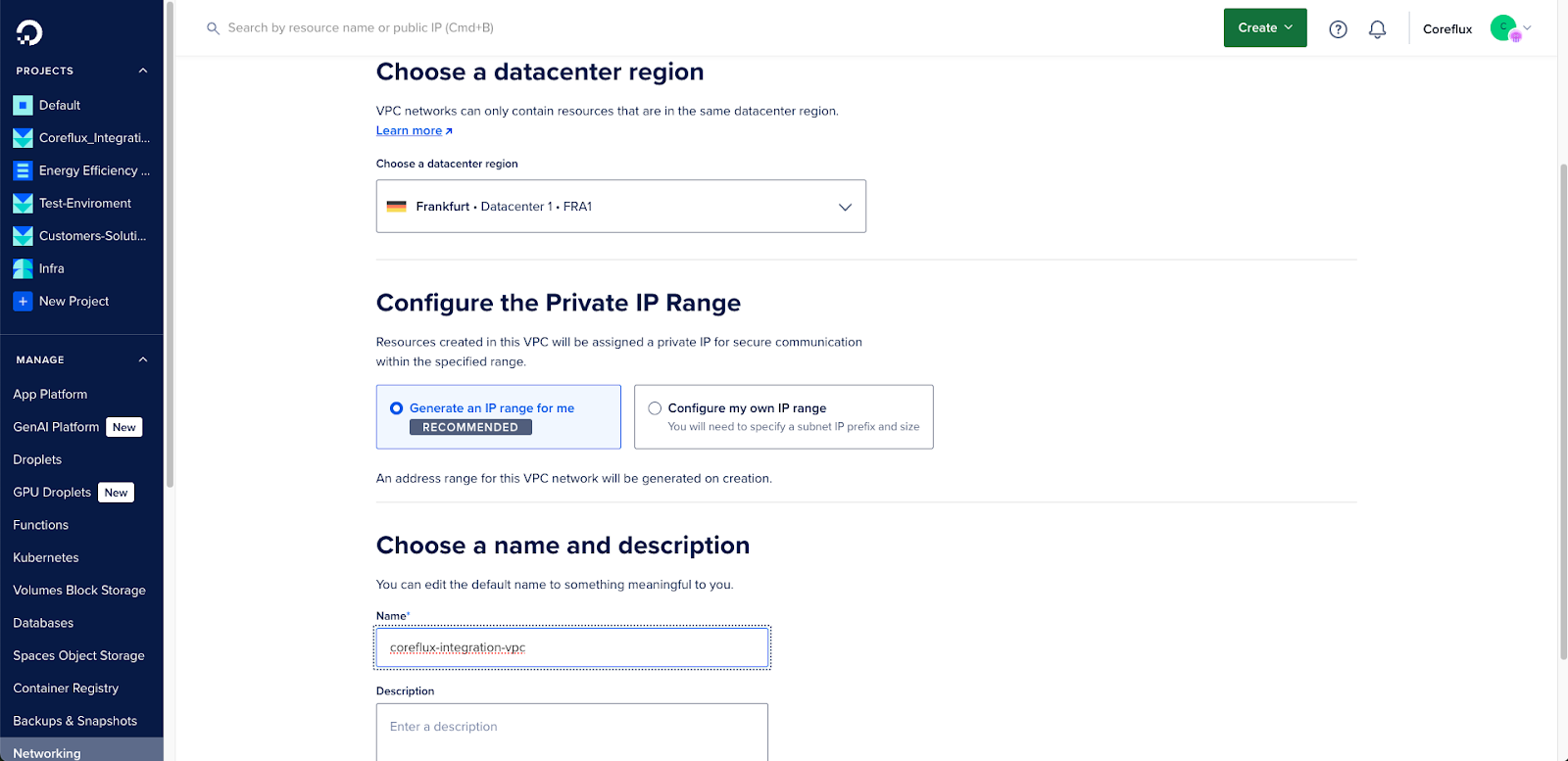Open the Learn more link
1568x761 pixels.
point(408,130)
